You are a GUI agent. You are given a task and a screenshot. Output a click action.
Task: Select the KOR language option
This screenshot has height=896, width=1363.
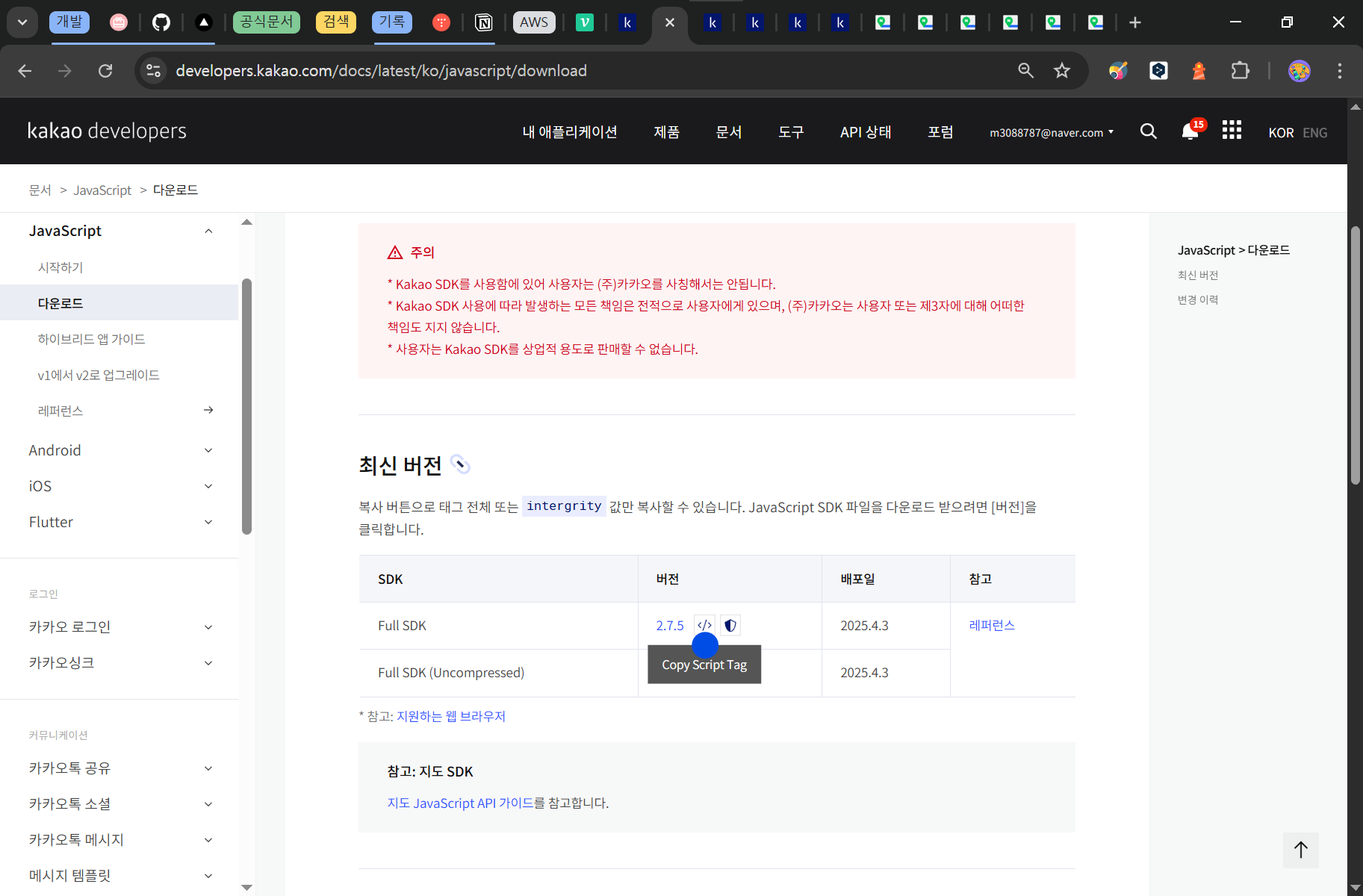tap(1281, 133)
